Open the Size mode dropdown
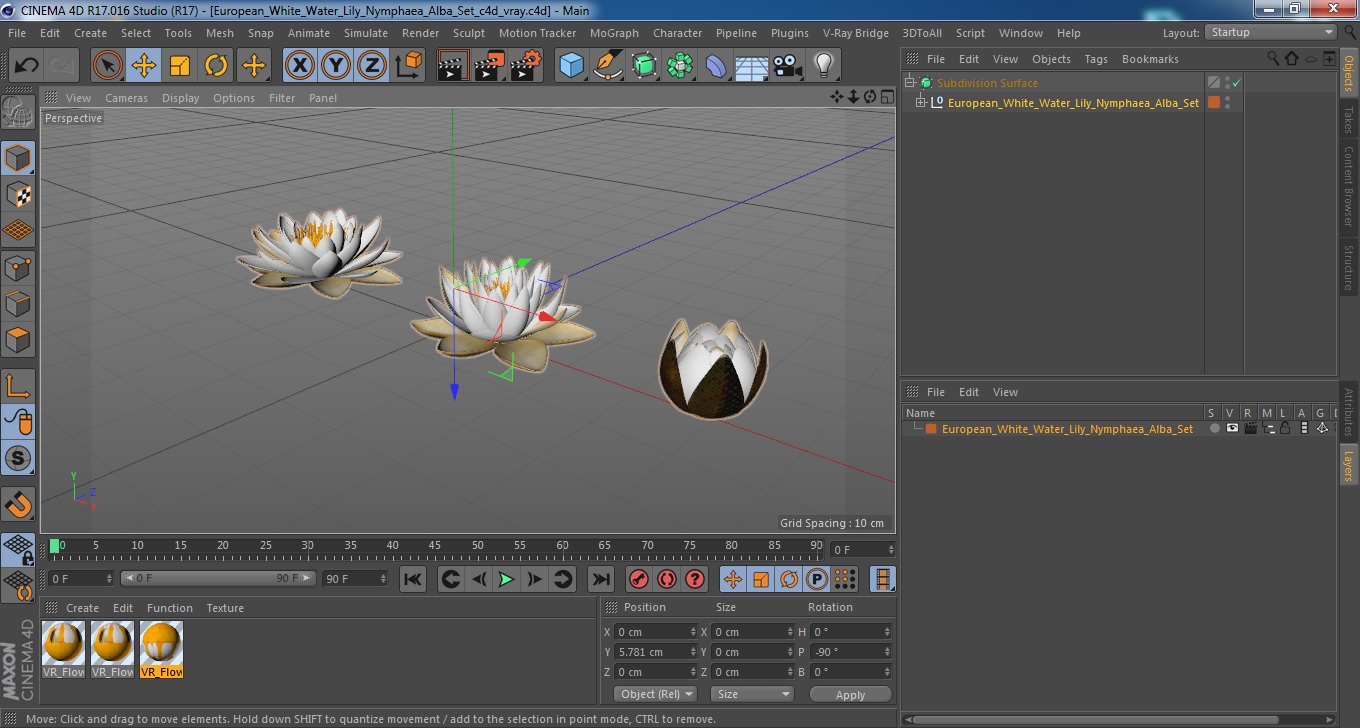 pos(752,694)
